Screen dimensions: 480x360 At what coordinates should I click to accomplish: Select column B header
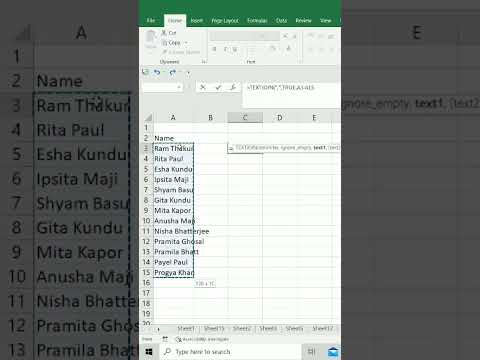tap(211, 117)
